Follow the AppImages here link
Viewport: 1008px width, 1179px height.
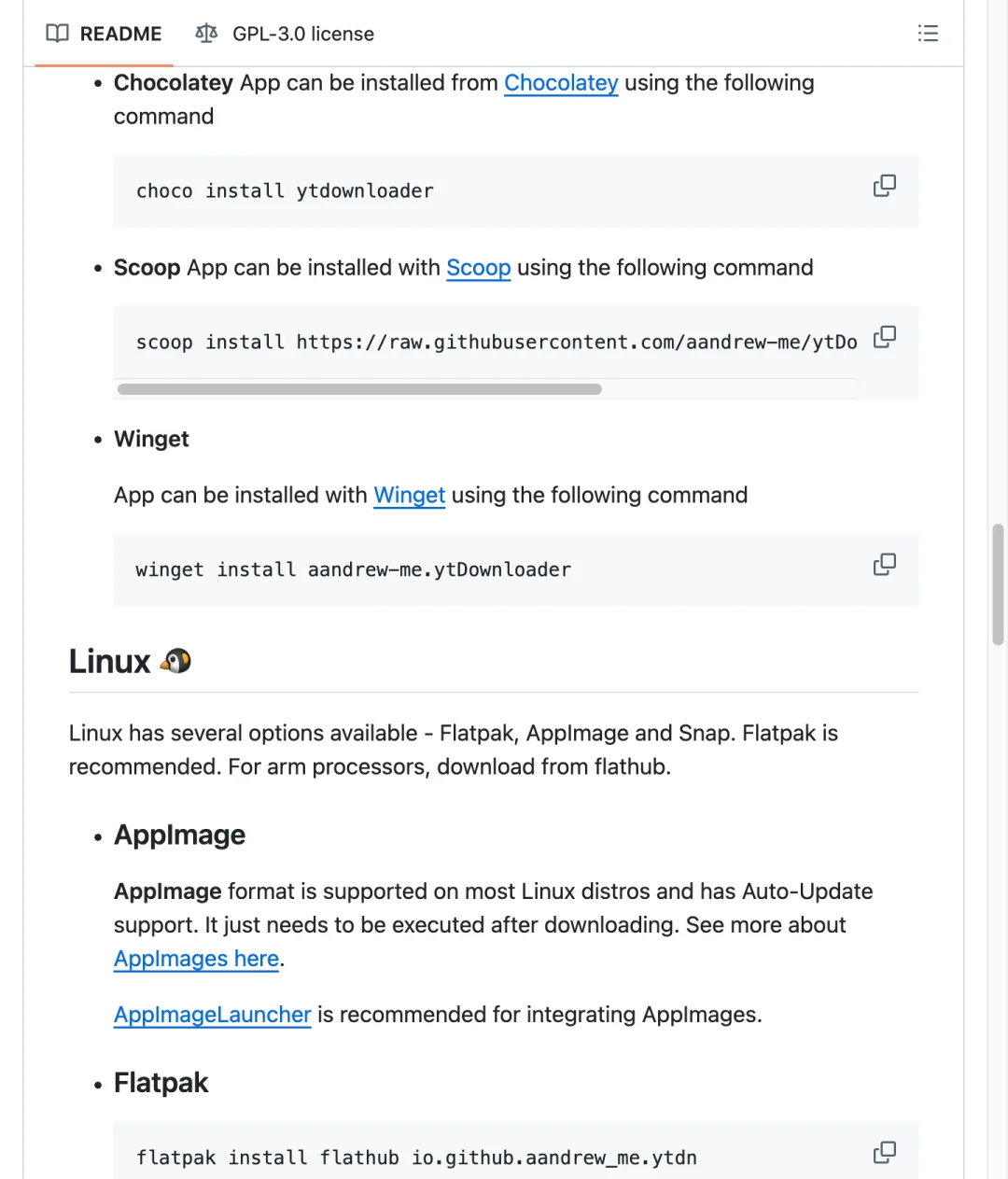(x=196, y=959)
